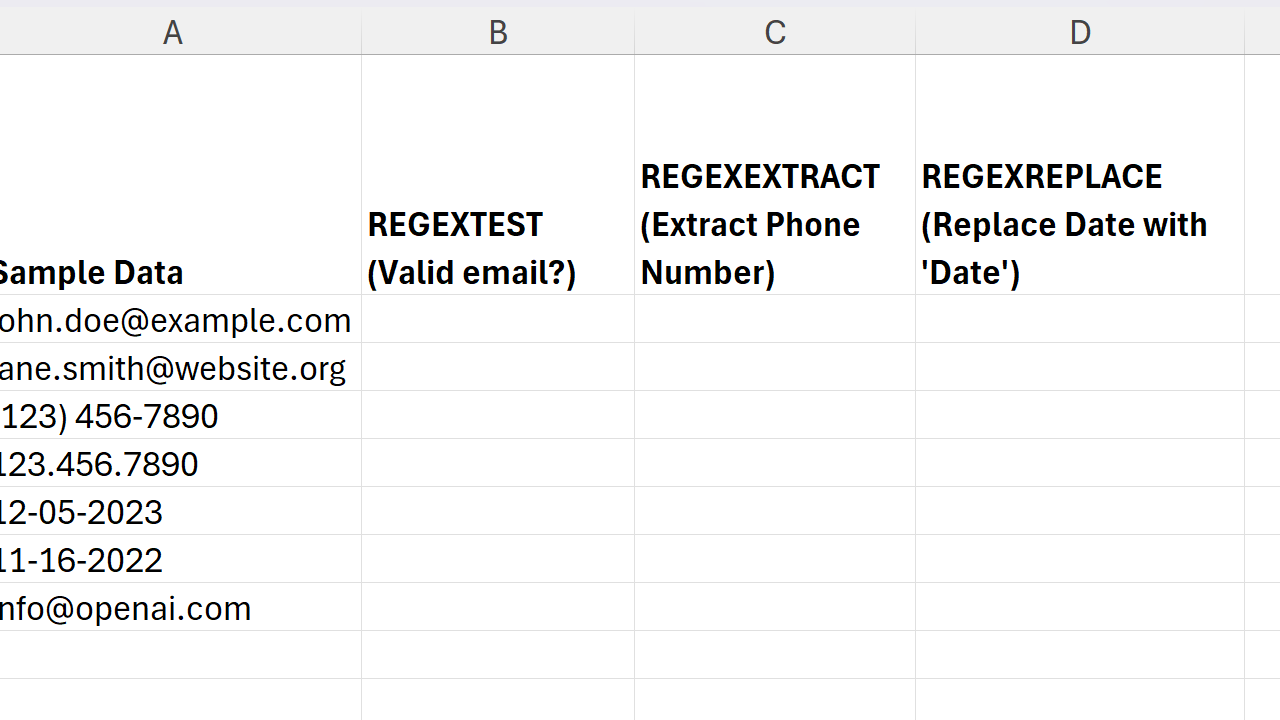The image size is (1280, 720).
Task: Select column B header
Action: [x=498, y=32]
